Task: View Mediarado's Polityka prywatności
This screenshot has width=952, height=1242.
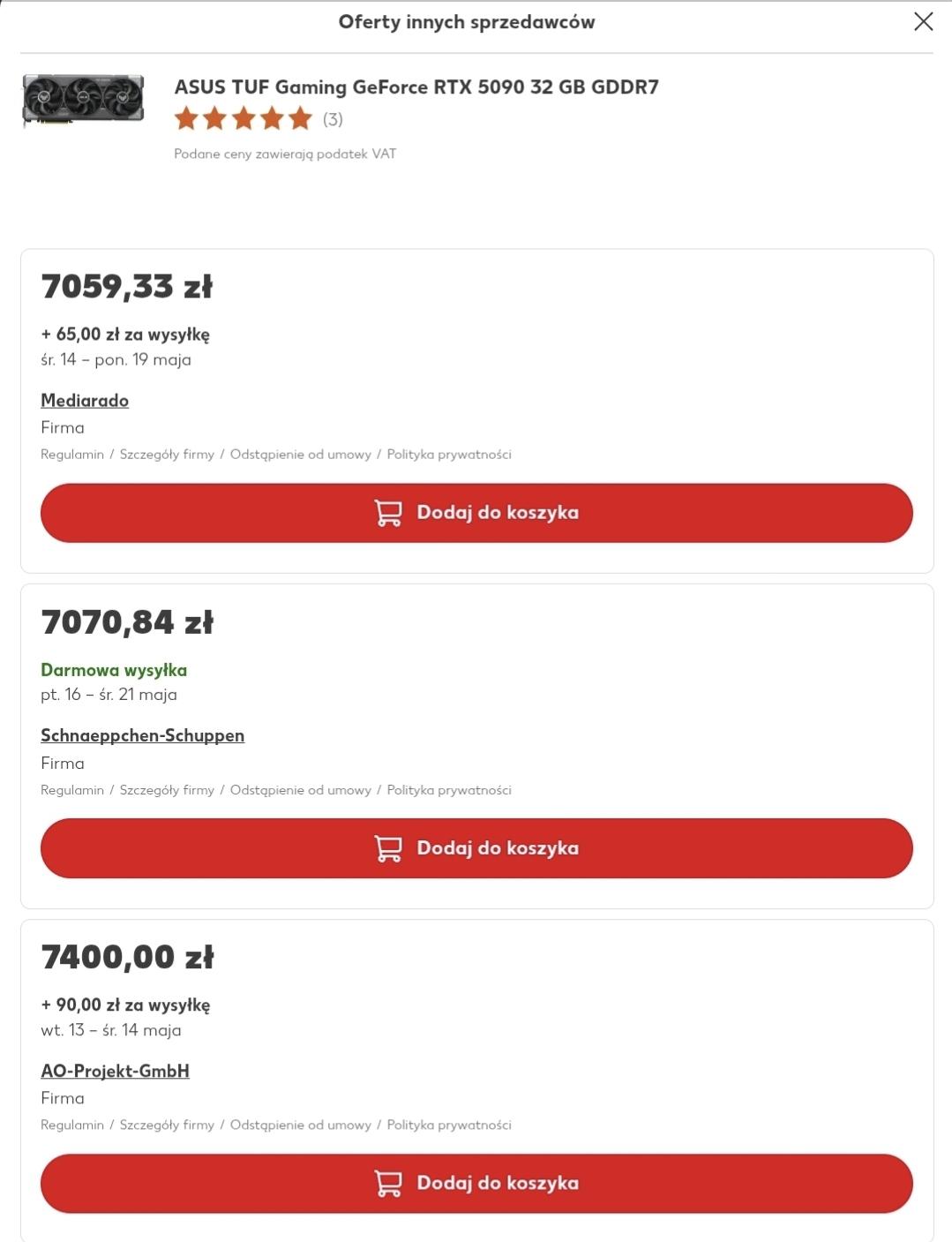Action: 449,455
